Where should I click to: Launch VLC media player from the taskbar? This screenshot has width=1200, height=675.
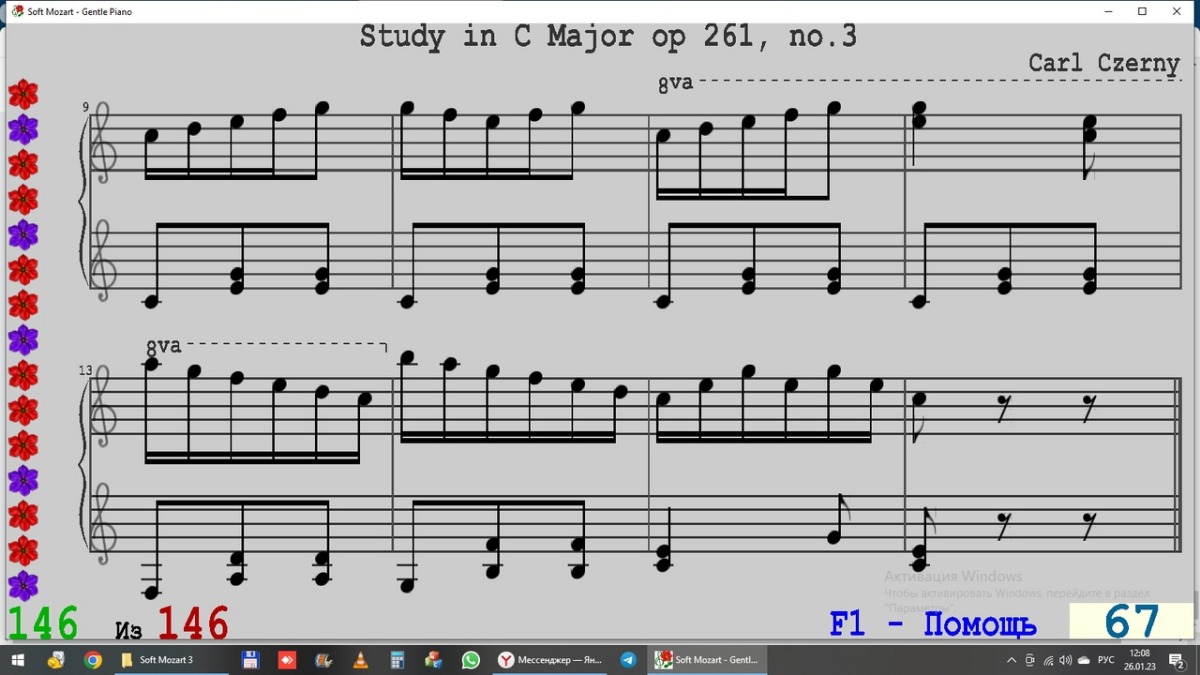(x=361, y=660)
